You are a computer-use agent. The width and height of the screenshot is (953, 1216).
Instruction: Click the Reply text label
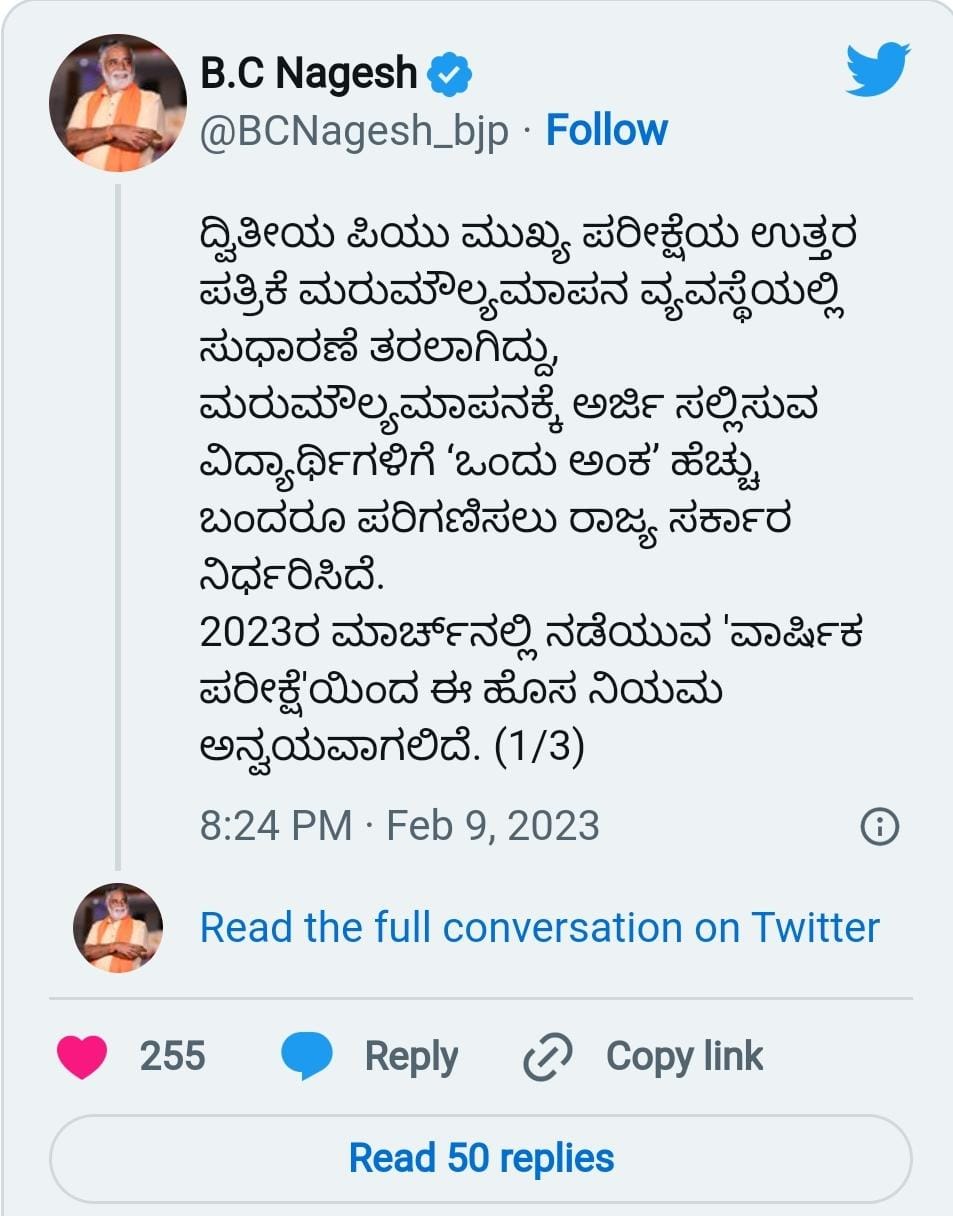pos(411,1057)
